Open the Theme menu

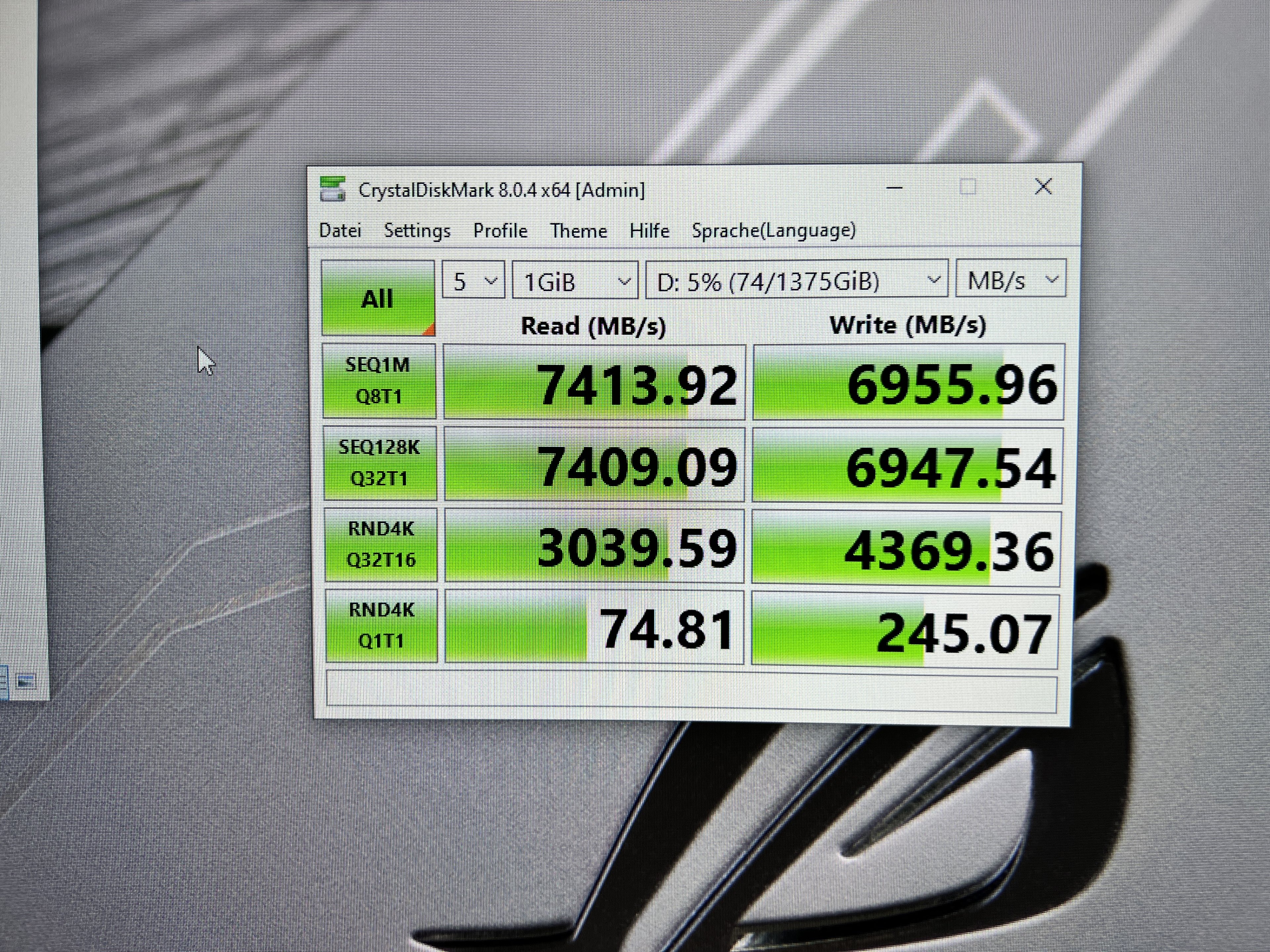point(578,231)
